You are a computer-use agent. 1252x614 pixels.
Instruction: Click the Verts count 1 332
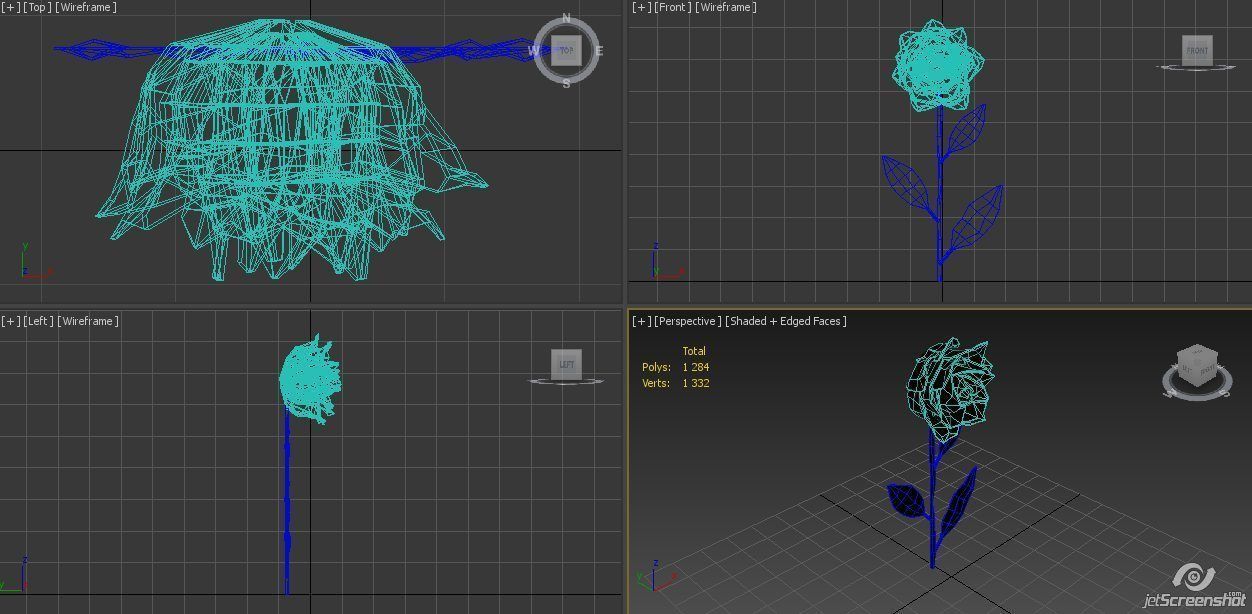pyautogui.click(x=696, y=383)
